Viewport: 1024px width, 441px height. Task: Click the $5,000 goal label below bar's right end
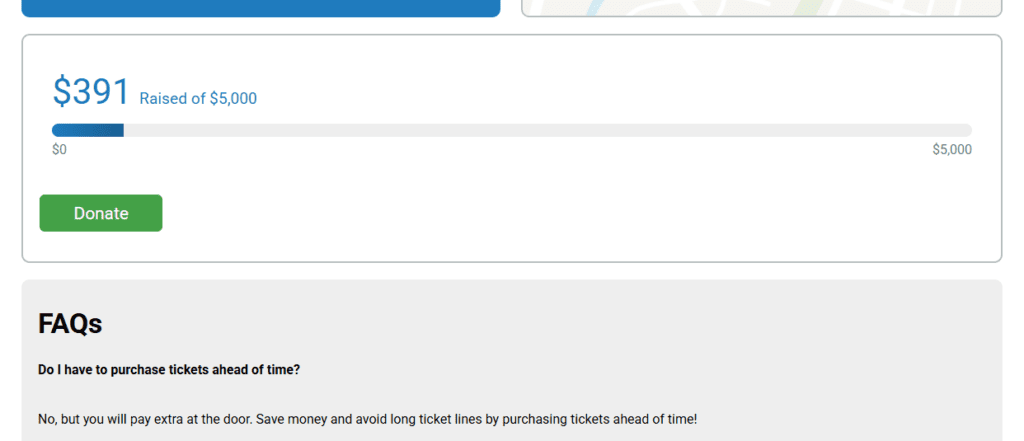[x=952, y=150]
